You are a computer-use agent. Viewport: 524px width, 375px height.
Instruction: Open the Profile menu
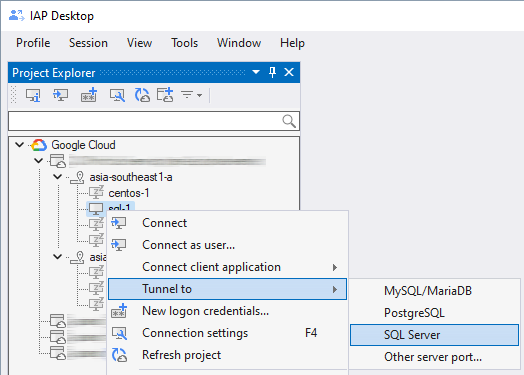[33, 43]
